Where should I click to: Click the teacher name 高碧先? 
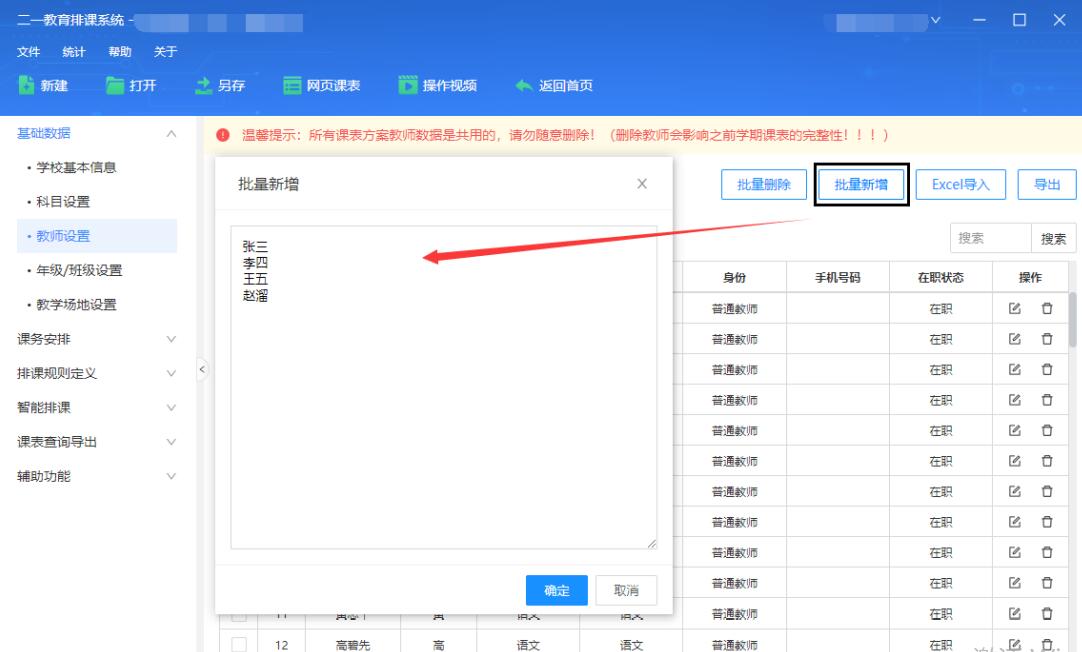pyautogui.click(x=353, y=645)
